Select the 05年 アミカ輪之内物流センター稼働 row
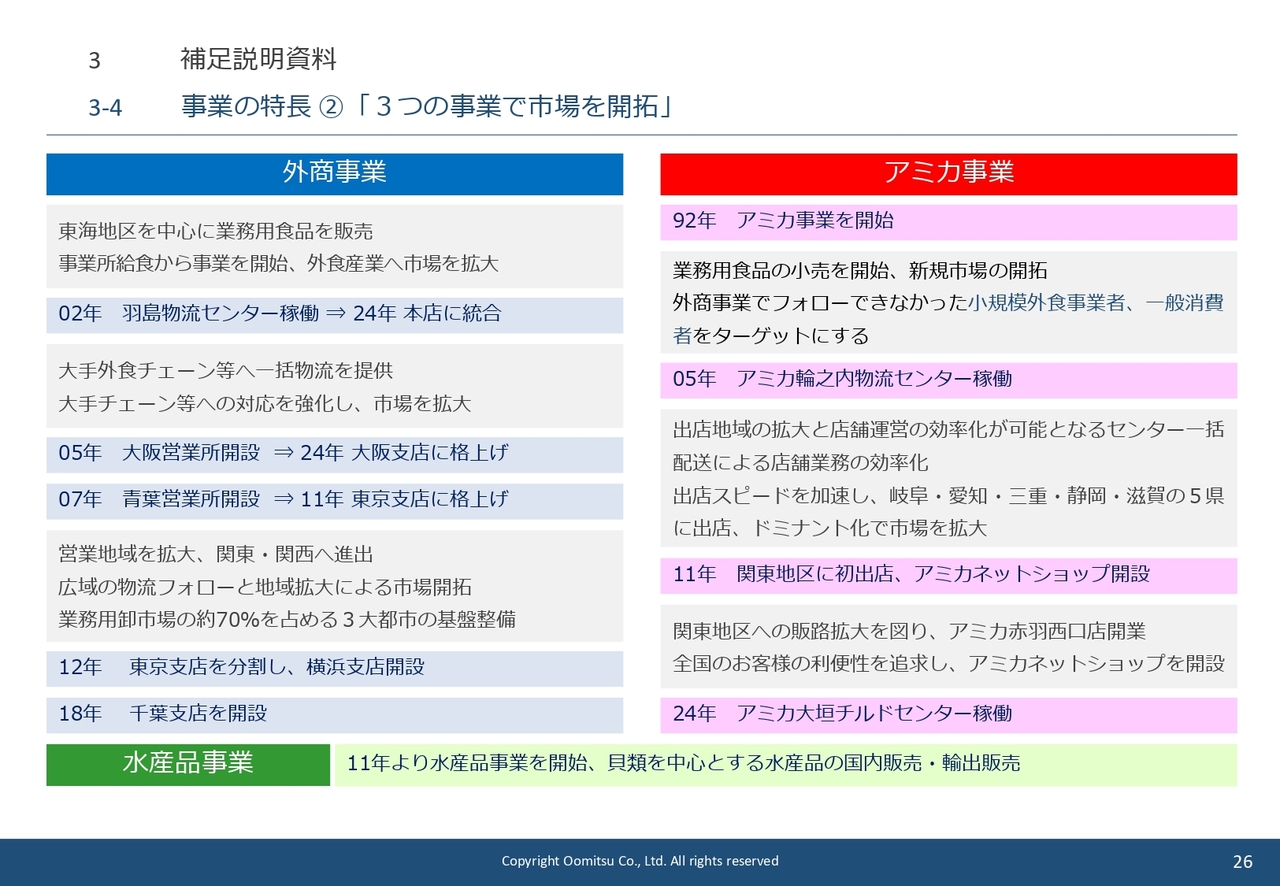The height and width of the screenshot is (886, 1280). click(x=948, y=379)
